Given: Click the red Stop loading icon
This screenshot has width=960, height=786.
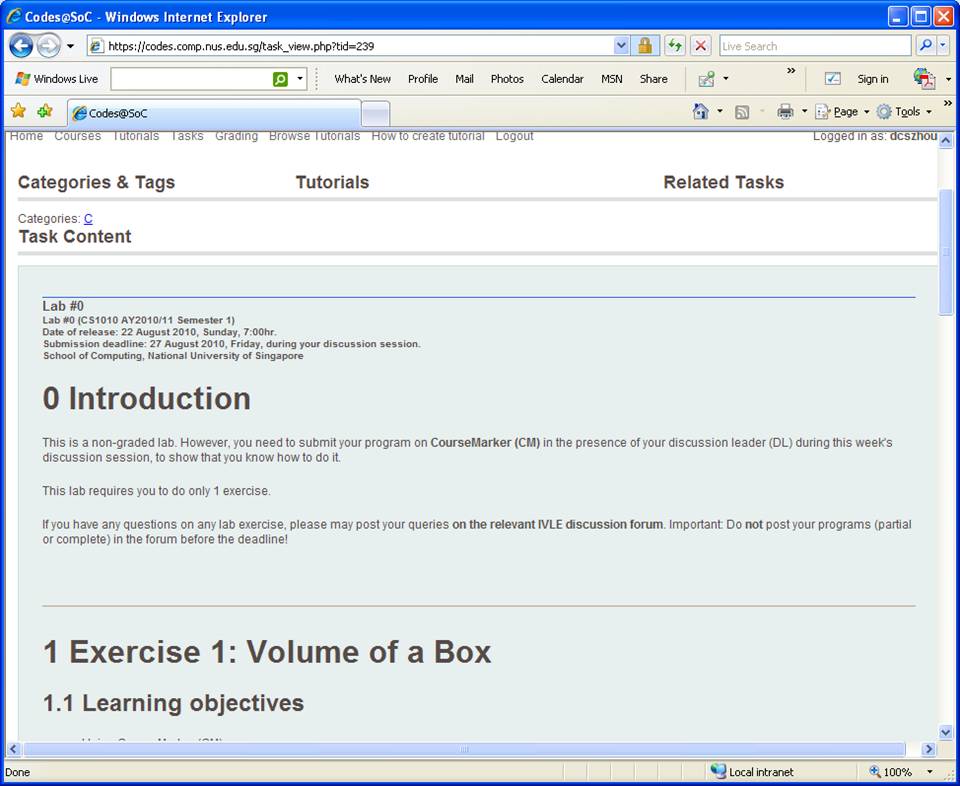Looking at the screenshot, I should (x=700, y=46).
